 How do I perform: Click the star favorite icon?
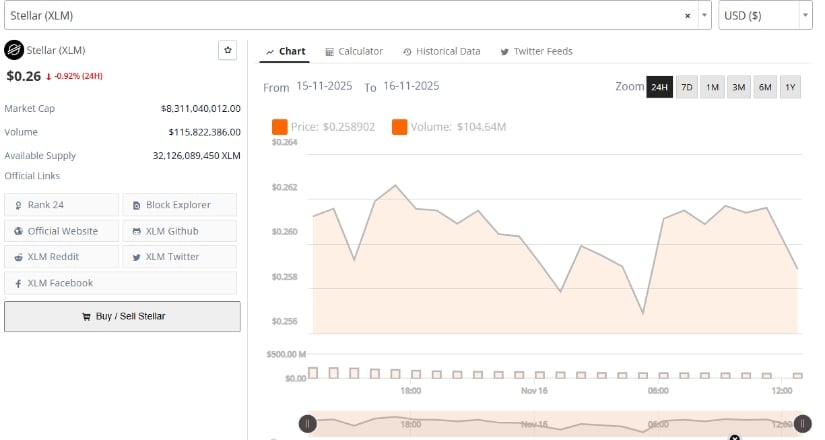click(x=228, y=49)
